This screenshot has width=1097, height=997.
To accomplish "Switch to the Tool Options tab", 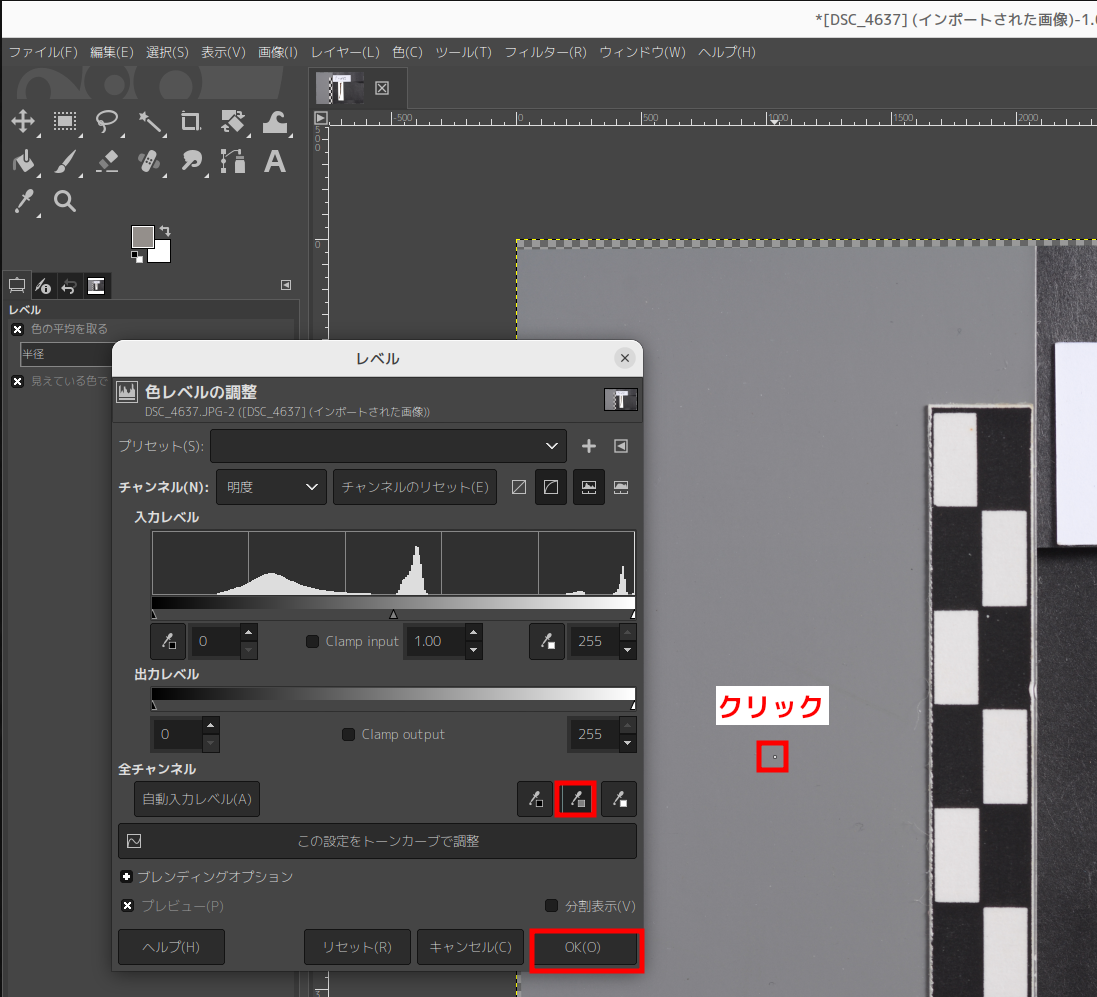I will click(17, 285).
